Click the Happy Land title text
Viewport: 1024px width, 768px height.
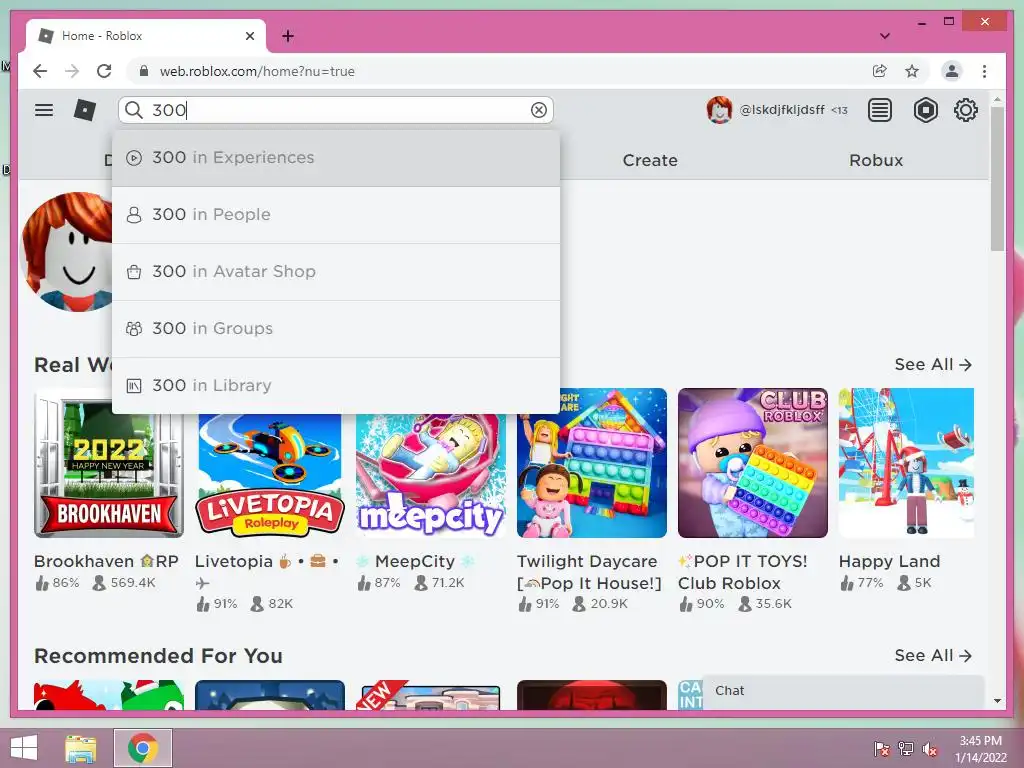889,561
